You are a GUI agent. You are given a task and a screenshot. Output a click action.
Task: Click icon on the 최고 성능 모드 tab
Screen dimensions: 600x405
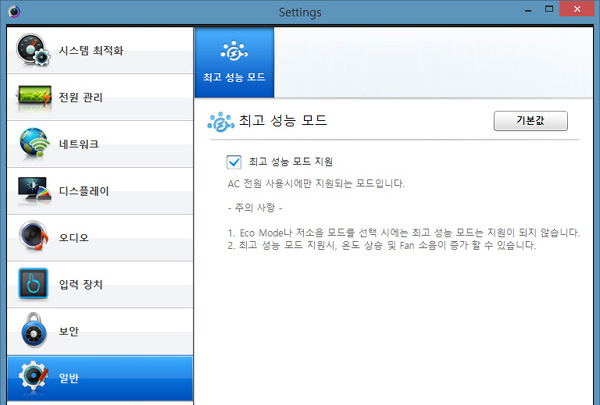pos(234,51)
